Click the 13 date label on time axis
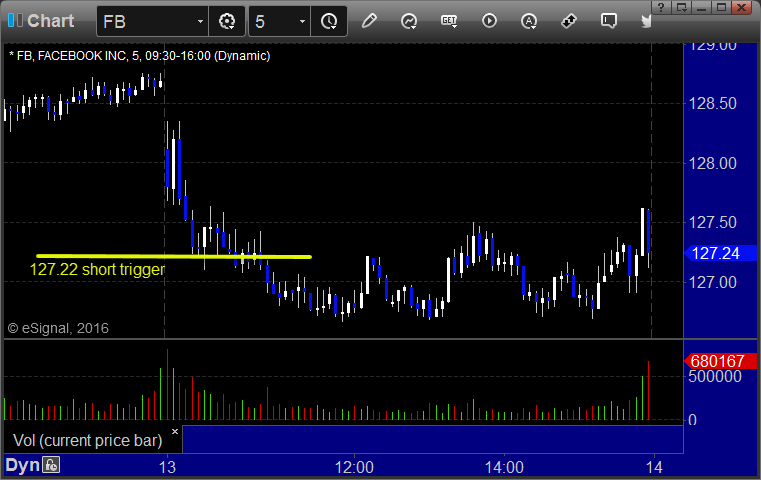The height and width of the screenshot is (480, 761). tap(167, 467)
